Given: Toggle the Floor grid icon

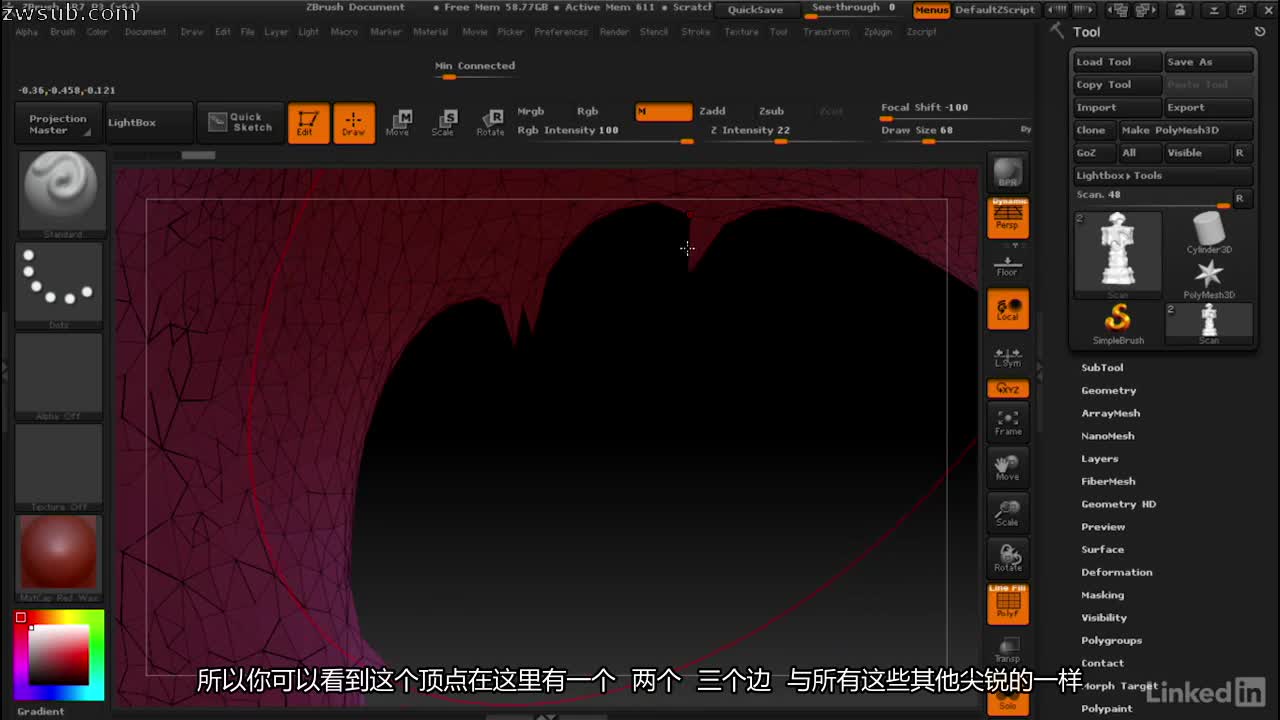Looking at the screenshot, I should click(x=1007, y=264).
